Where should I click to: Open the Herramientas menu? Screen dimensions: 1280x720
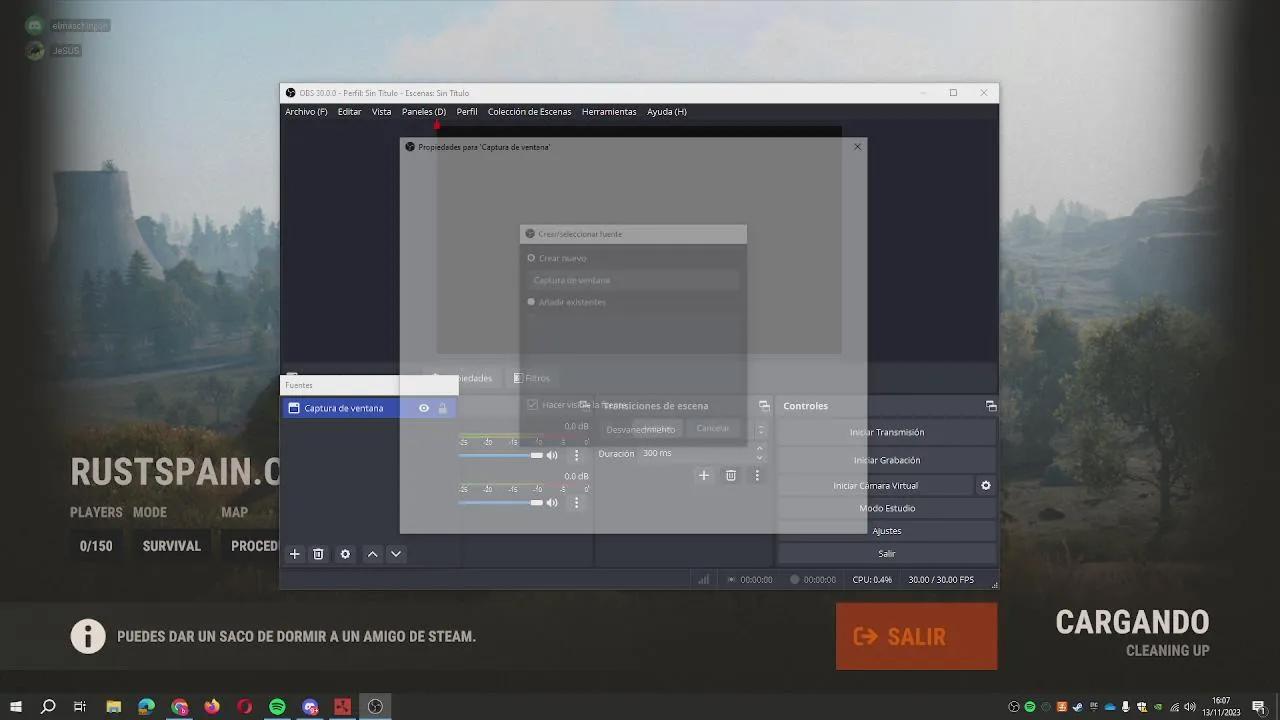pyautogui.click(x=609, y=112)
